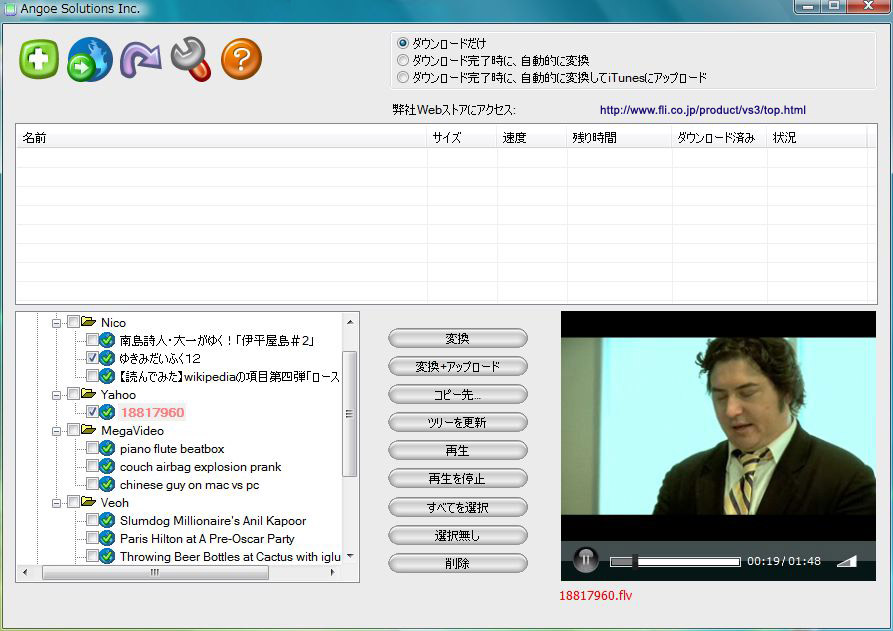Click the tree scroll down arrow
Viewport: 893px width, 631px height.
(x=350, y=556)
